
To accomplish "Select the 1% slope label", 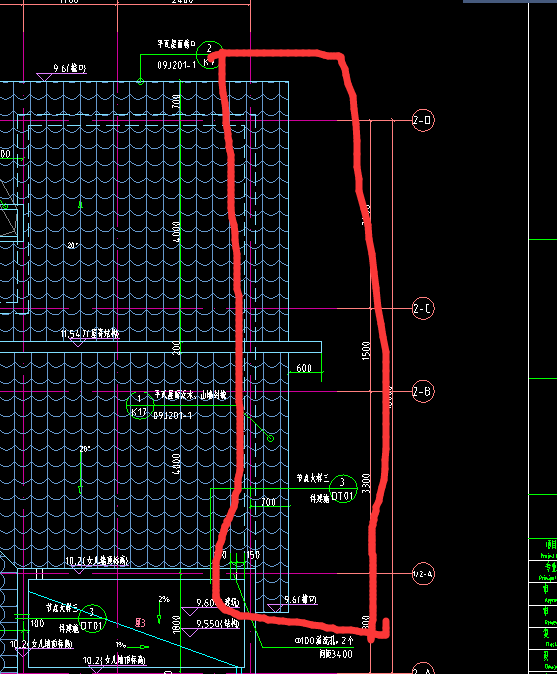I will [121, 645].
